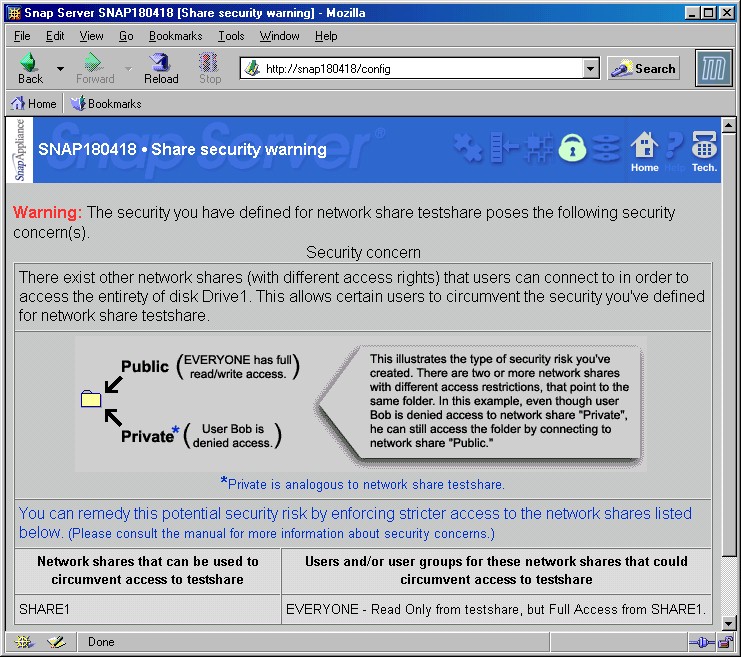Click the puzzle pieces icon in header

click(x=468, y=148)
